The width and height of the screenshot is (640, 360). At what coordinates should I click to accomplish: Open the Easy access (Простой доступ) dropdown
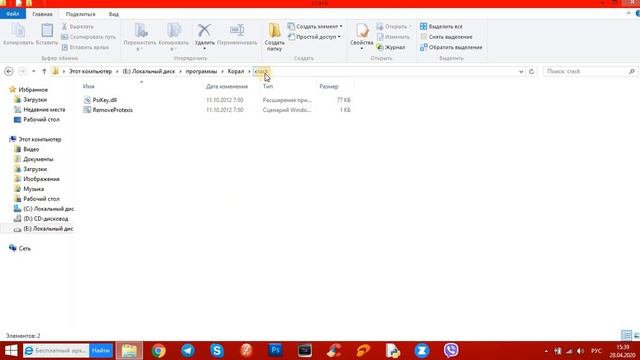[x=314, y=37]
